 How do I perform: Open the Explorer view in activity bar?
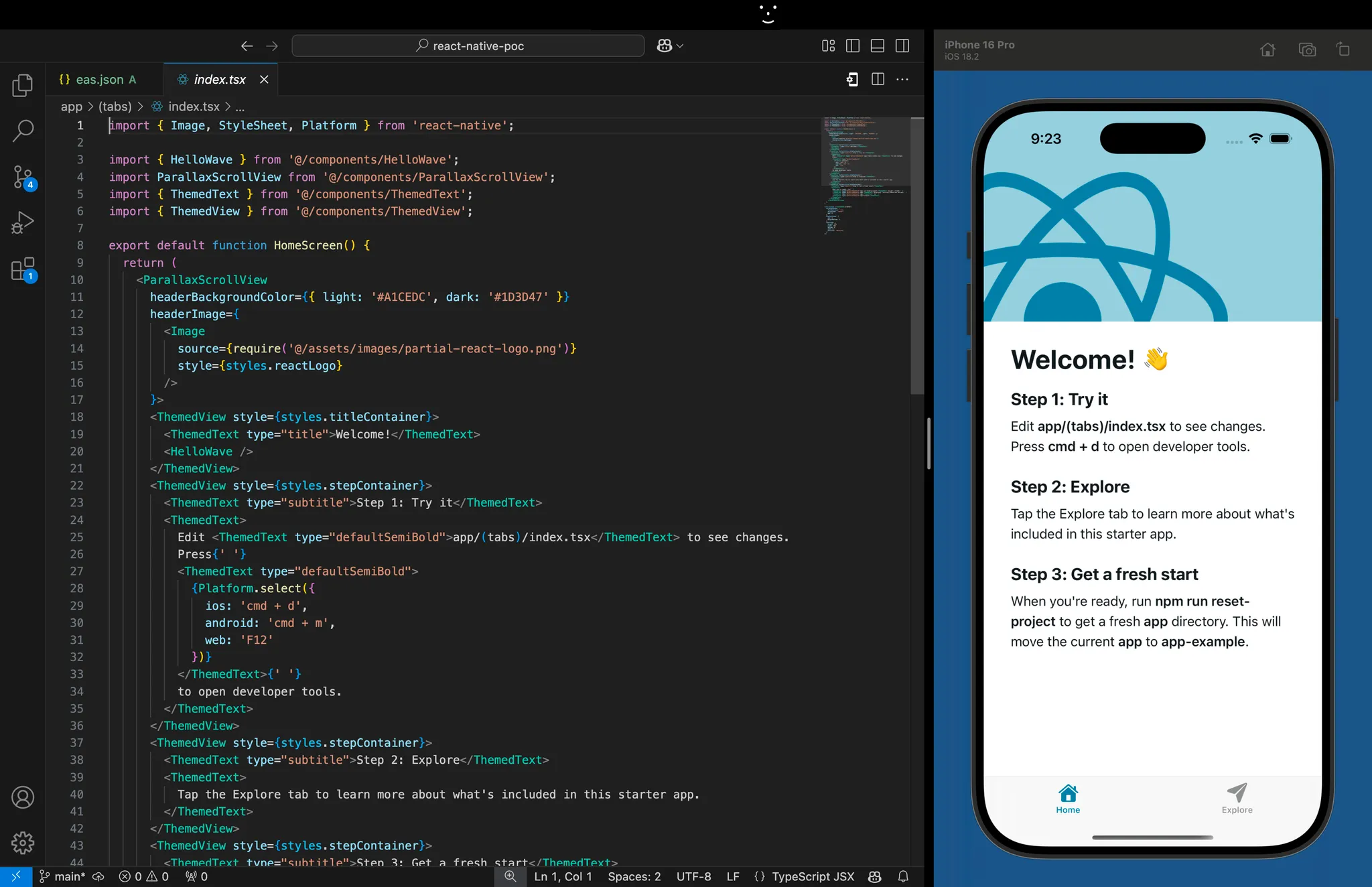22,85
